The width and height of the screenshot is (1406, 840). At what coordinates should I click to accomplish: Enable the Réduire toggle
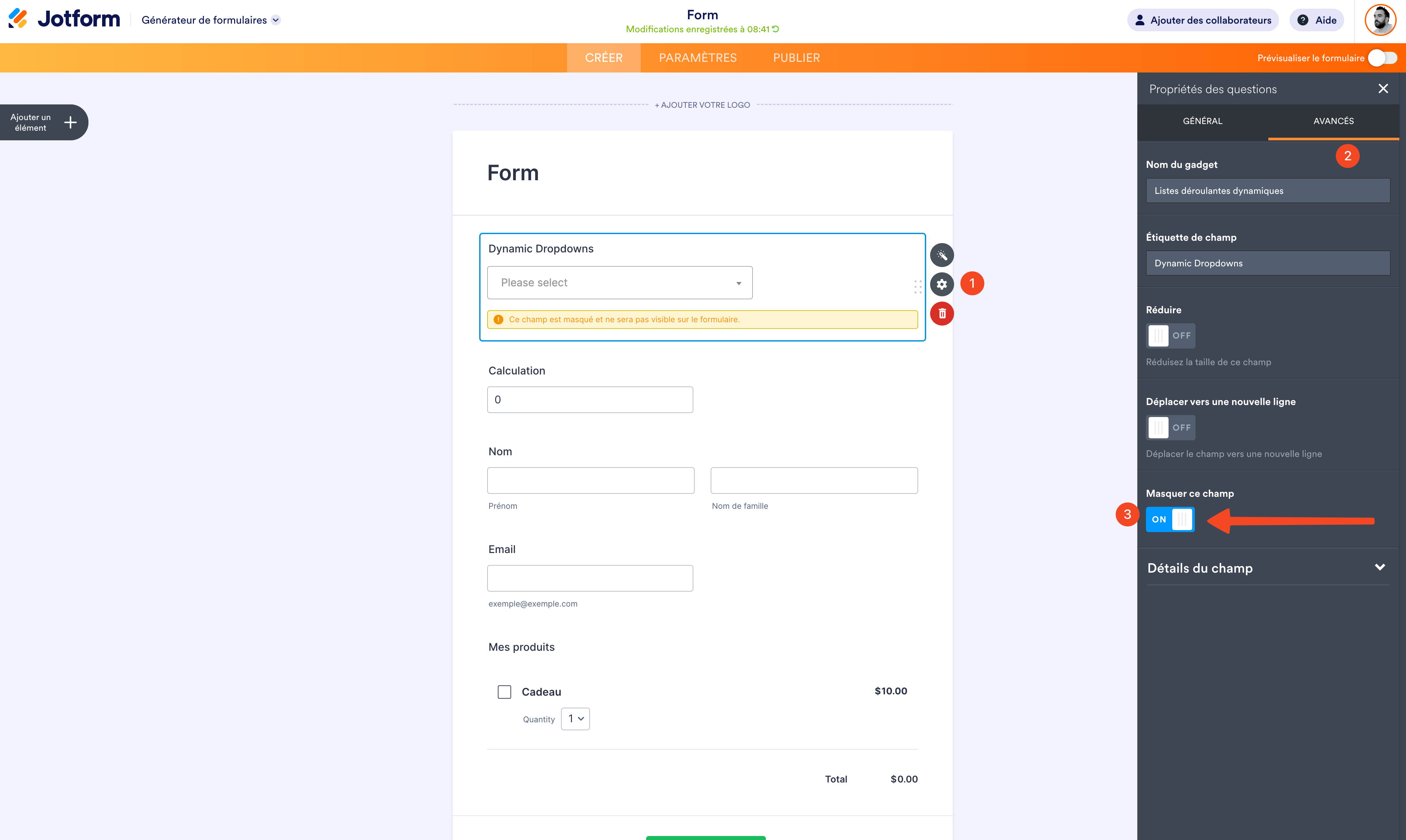point(1170,336)
